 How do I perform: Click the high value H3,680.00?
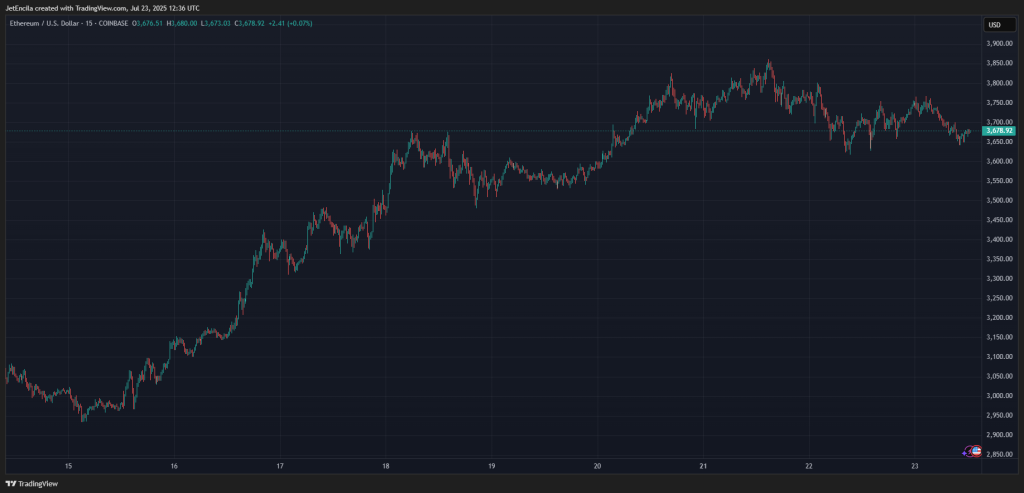click(x=182, y=24)
